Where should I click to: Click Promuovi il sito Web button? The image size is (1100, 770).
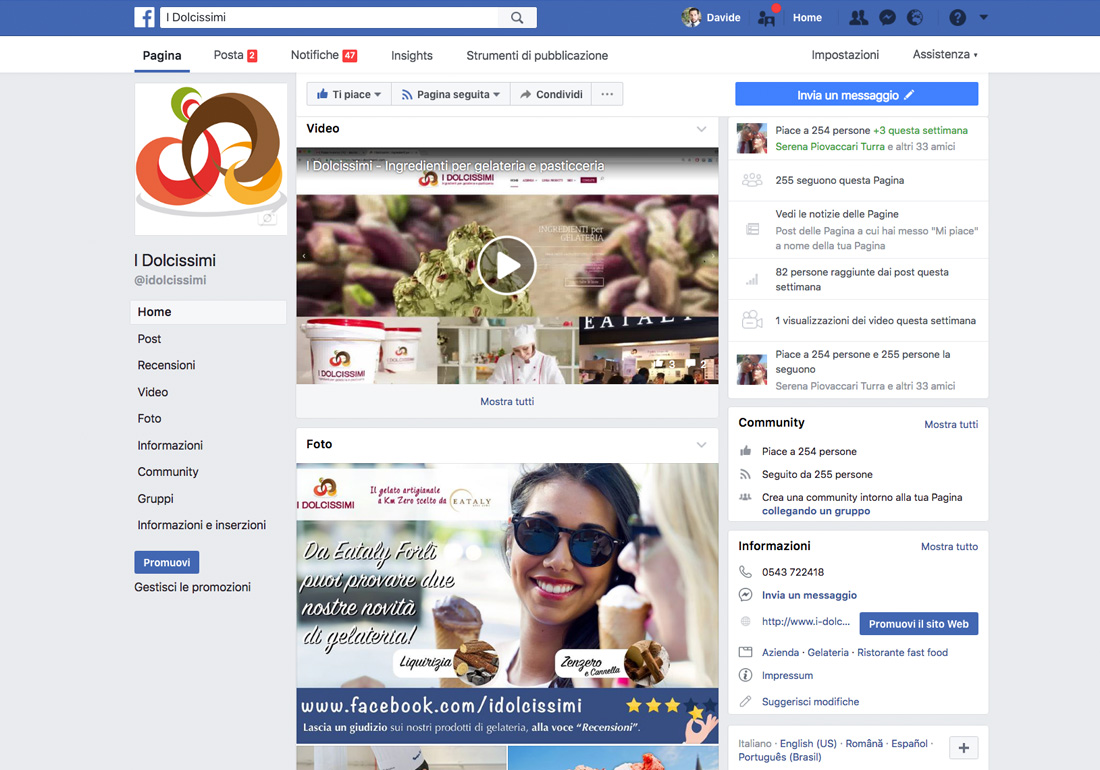(x=919, y=623)
